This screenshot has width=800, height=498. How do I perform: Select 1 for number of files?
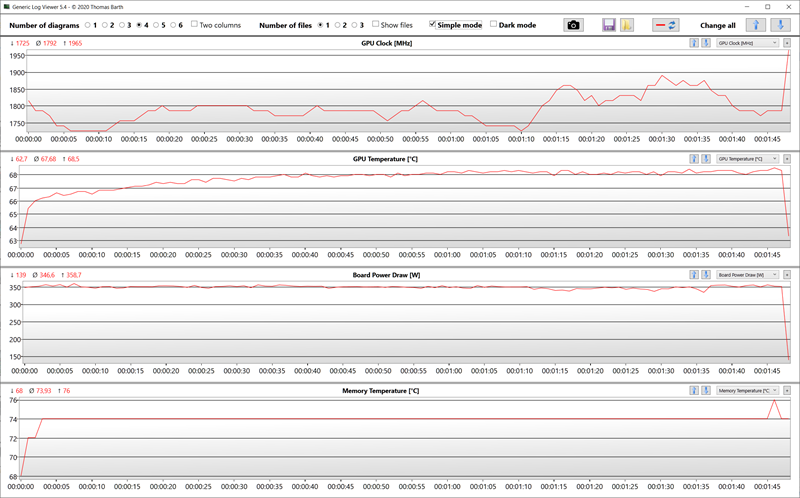click(x=320, y=25)
